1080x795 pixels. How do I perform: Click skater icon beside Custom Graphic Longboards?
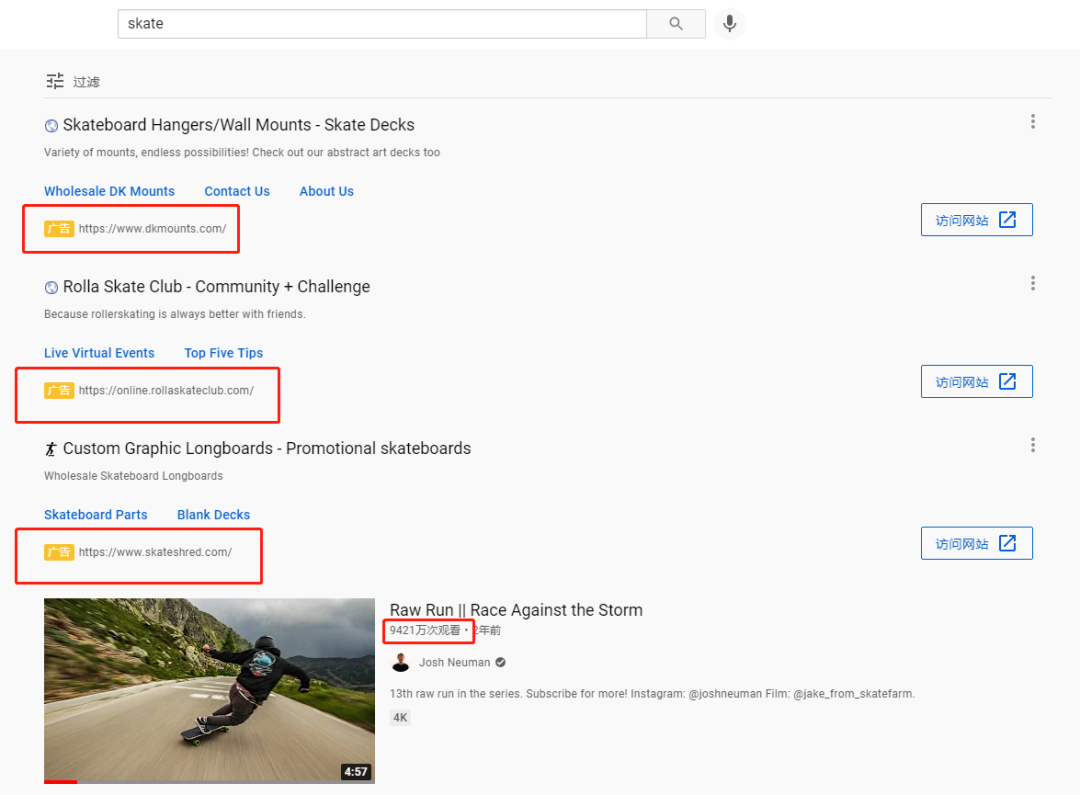click(x=51, y=449)
